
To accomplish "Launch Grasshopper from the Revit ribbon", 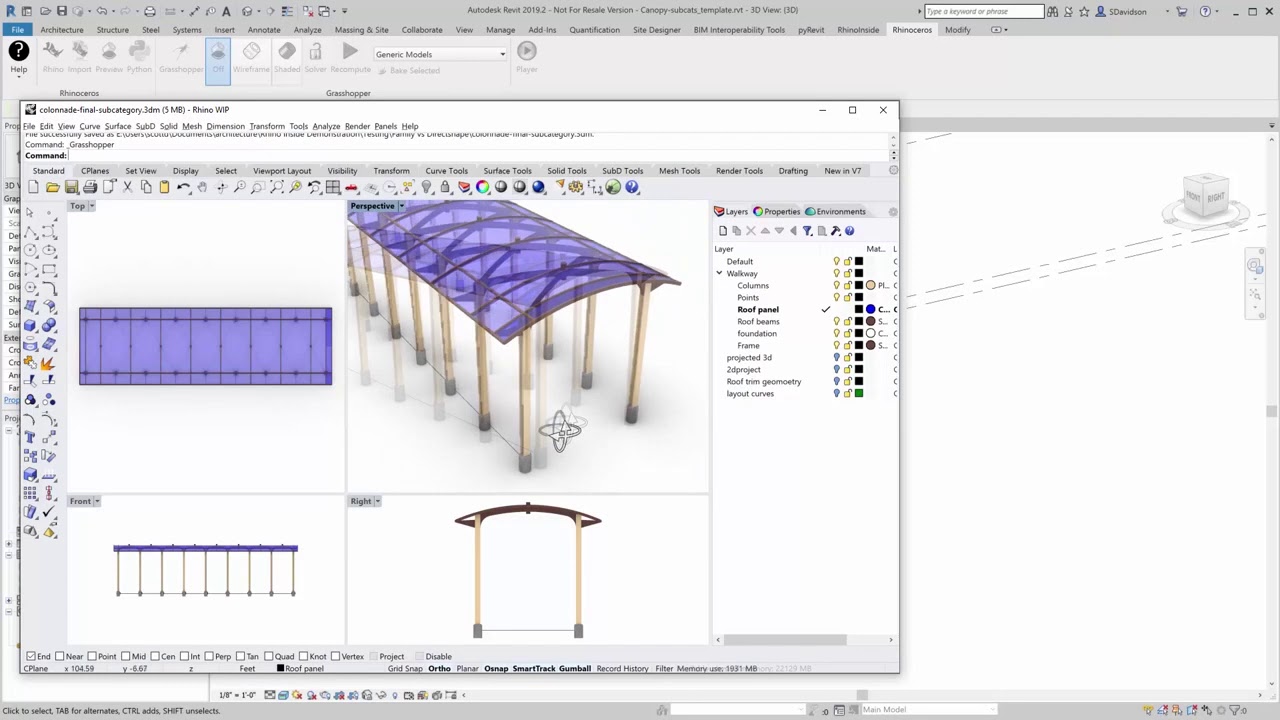I will tap(181, 56).
